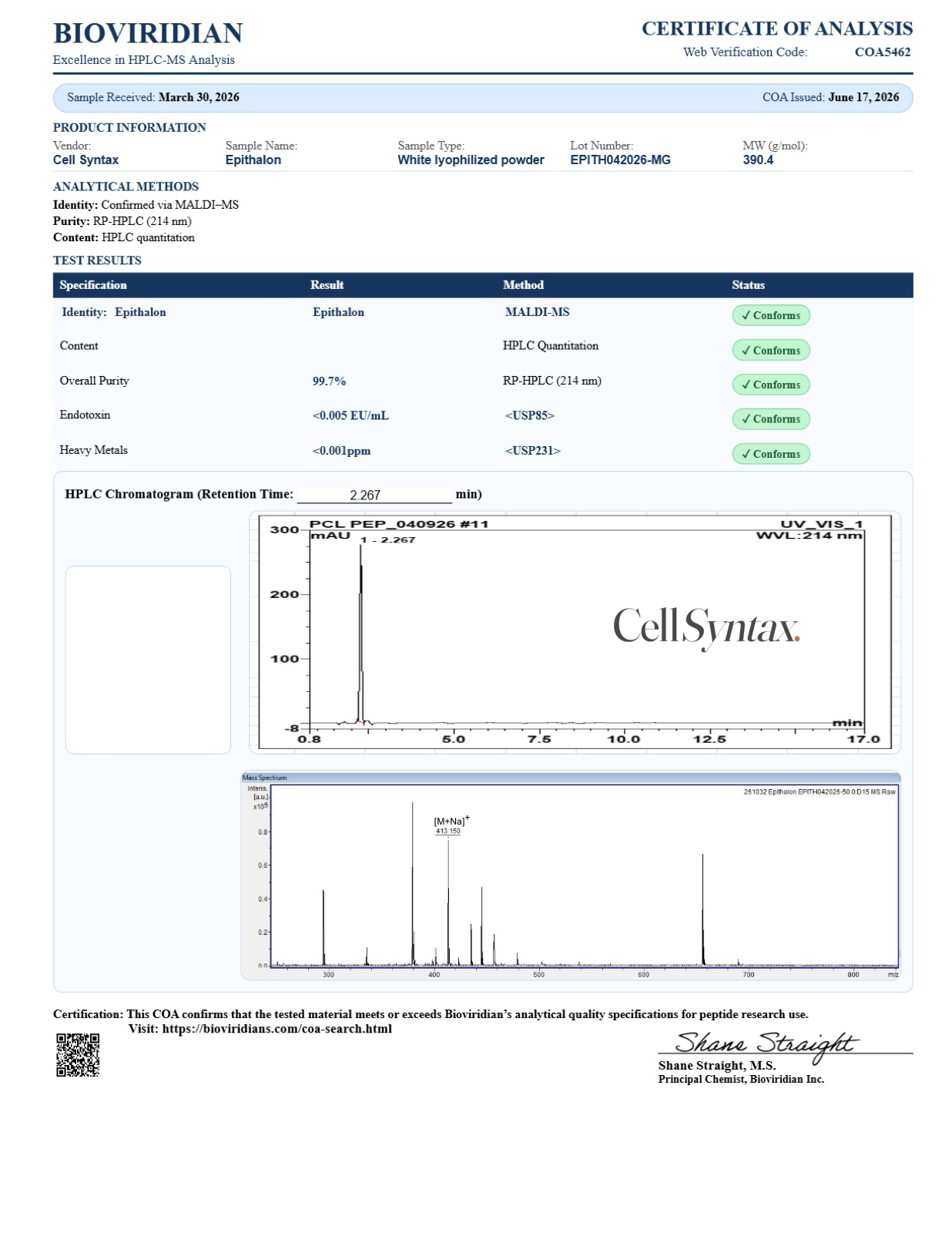The image size is (952, 1233).
Task: Click the QR code image
Action: [78, 1054]
